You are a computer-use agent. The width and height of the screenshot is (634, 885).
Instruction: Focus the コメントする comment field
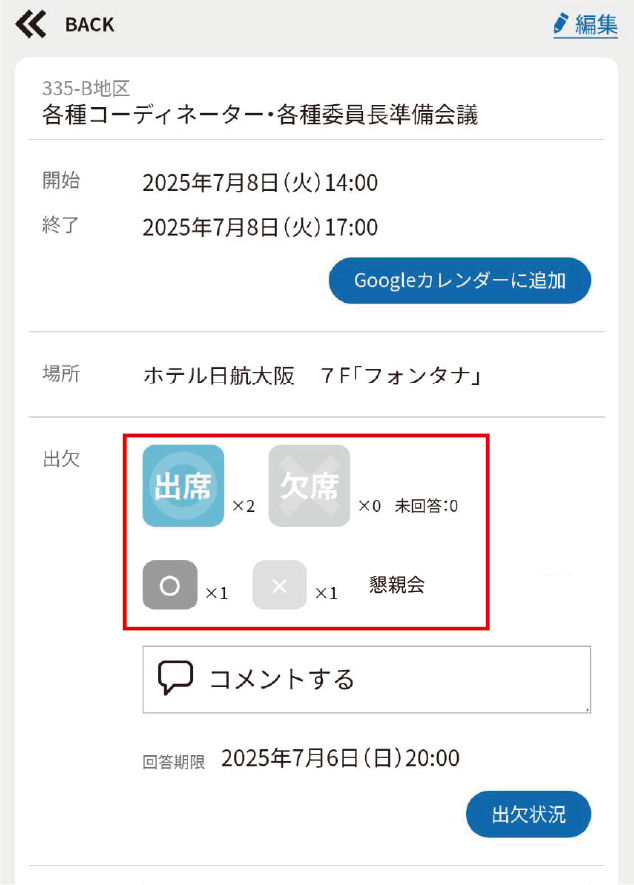(366, 679)
